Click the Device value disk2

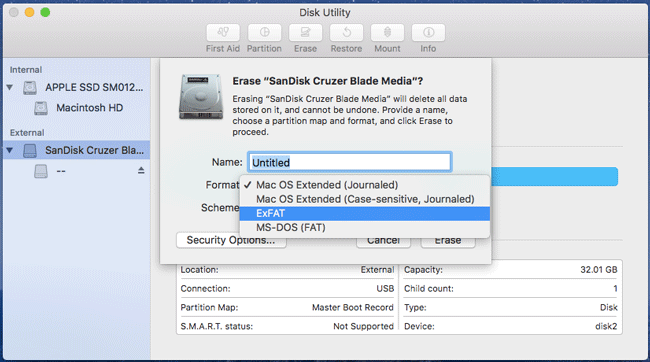coord(606,326)
